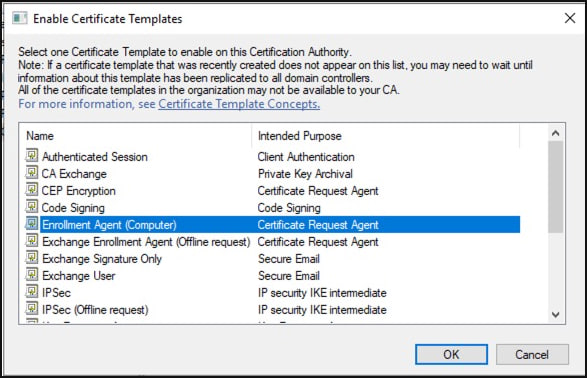Click the Authenticated Session template icon
Screen dimensions: 587x378
[x=32, y=155]
